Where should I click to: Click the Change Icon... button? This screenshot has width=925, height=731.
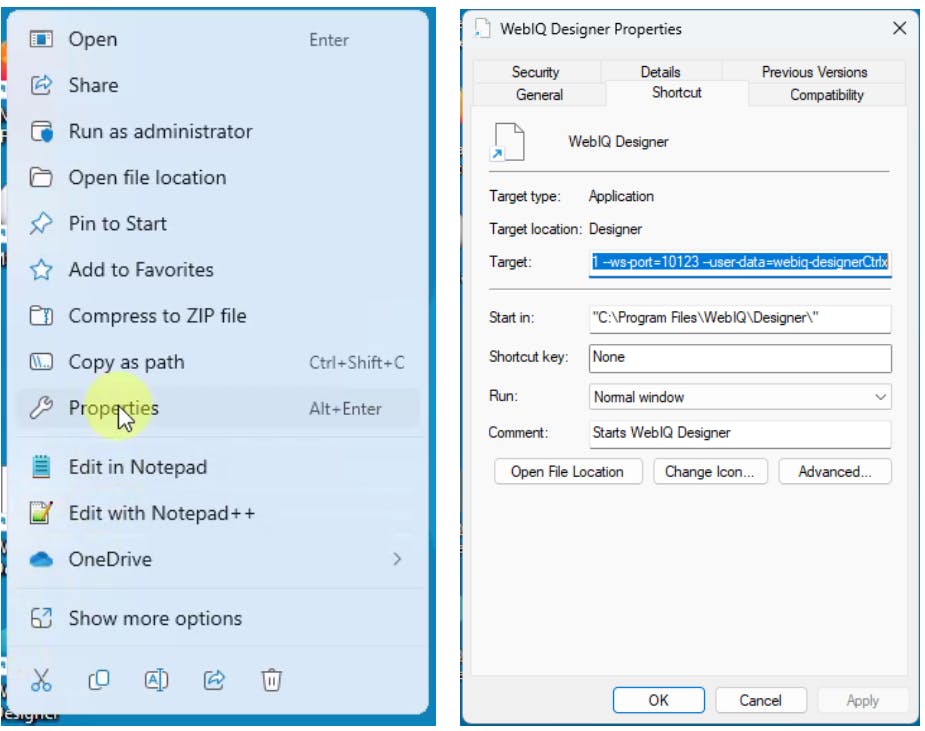tap(710, 471)
